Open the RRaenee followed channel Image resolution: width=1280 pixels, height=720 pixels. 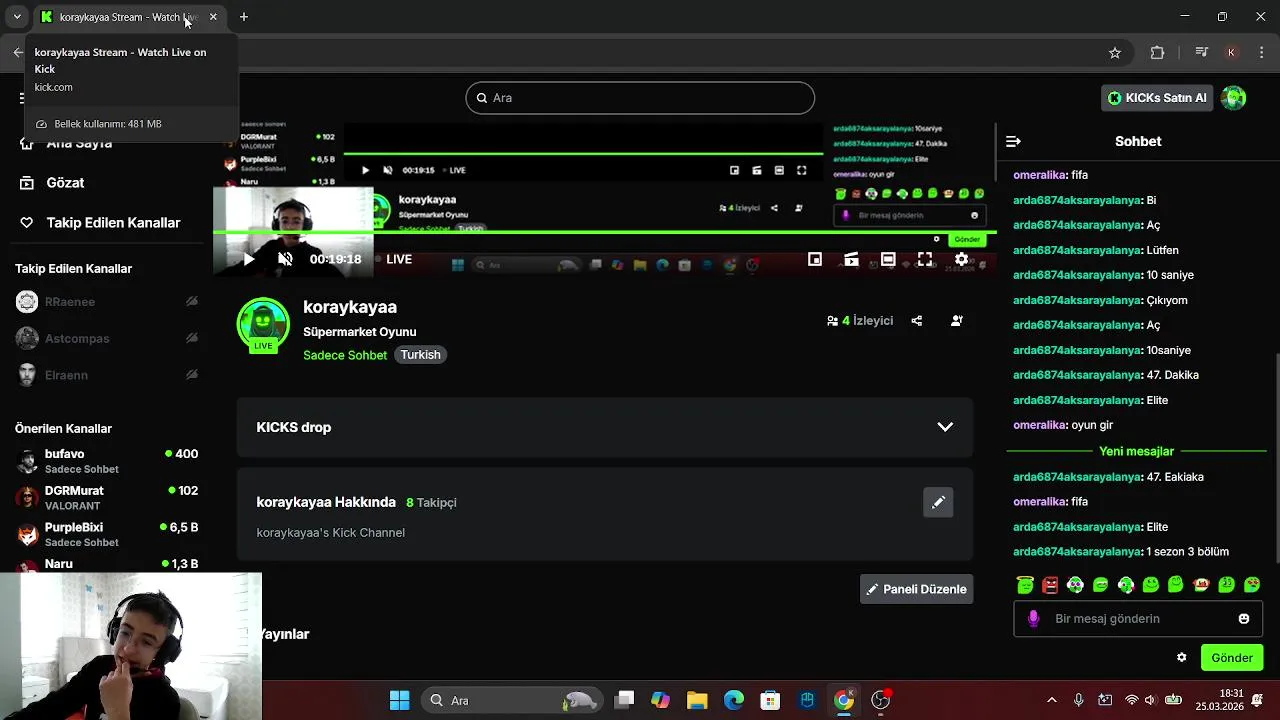pyautogui.click(x=107, y=301)
